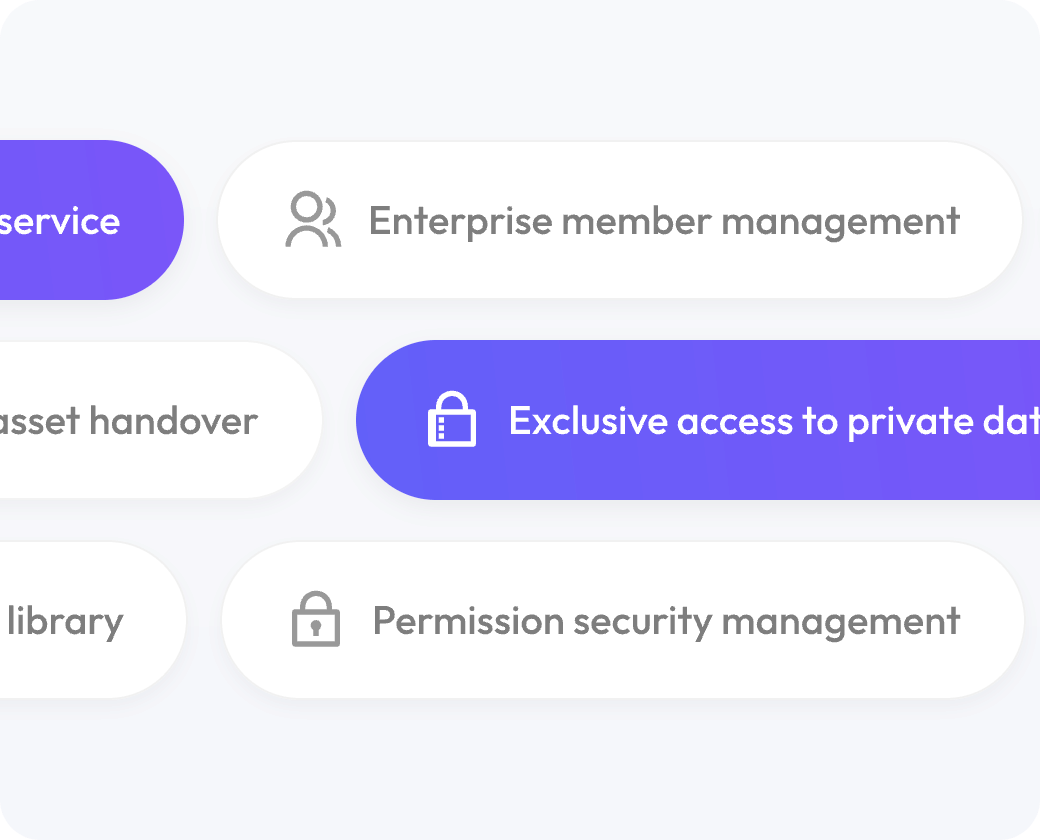Open Exclusive access to private data option

698,420
